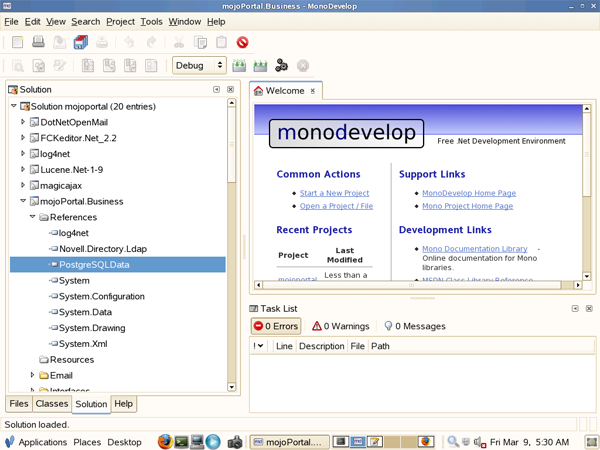Open the Project menu
Image resolution: width=600 pixels, height=450 pixels.
tap(120, 21)
